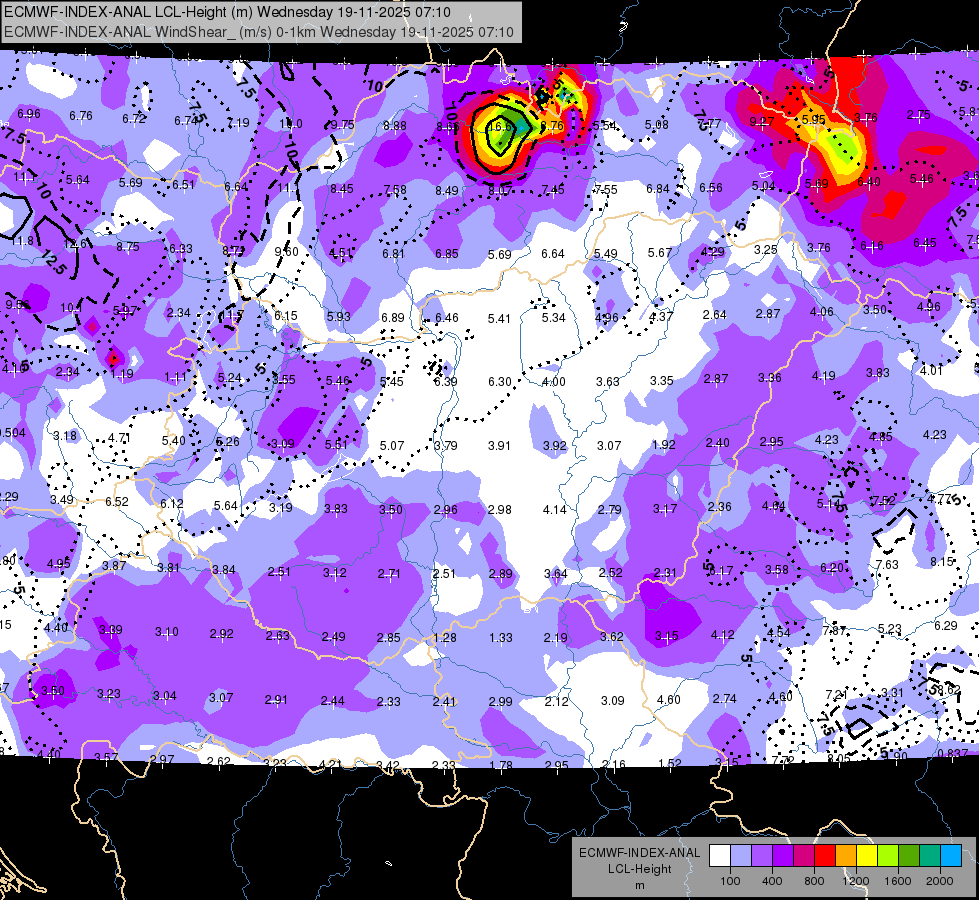Click legend scale label 400

772,881
